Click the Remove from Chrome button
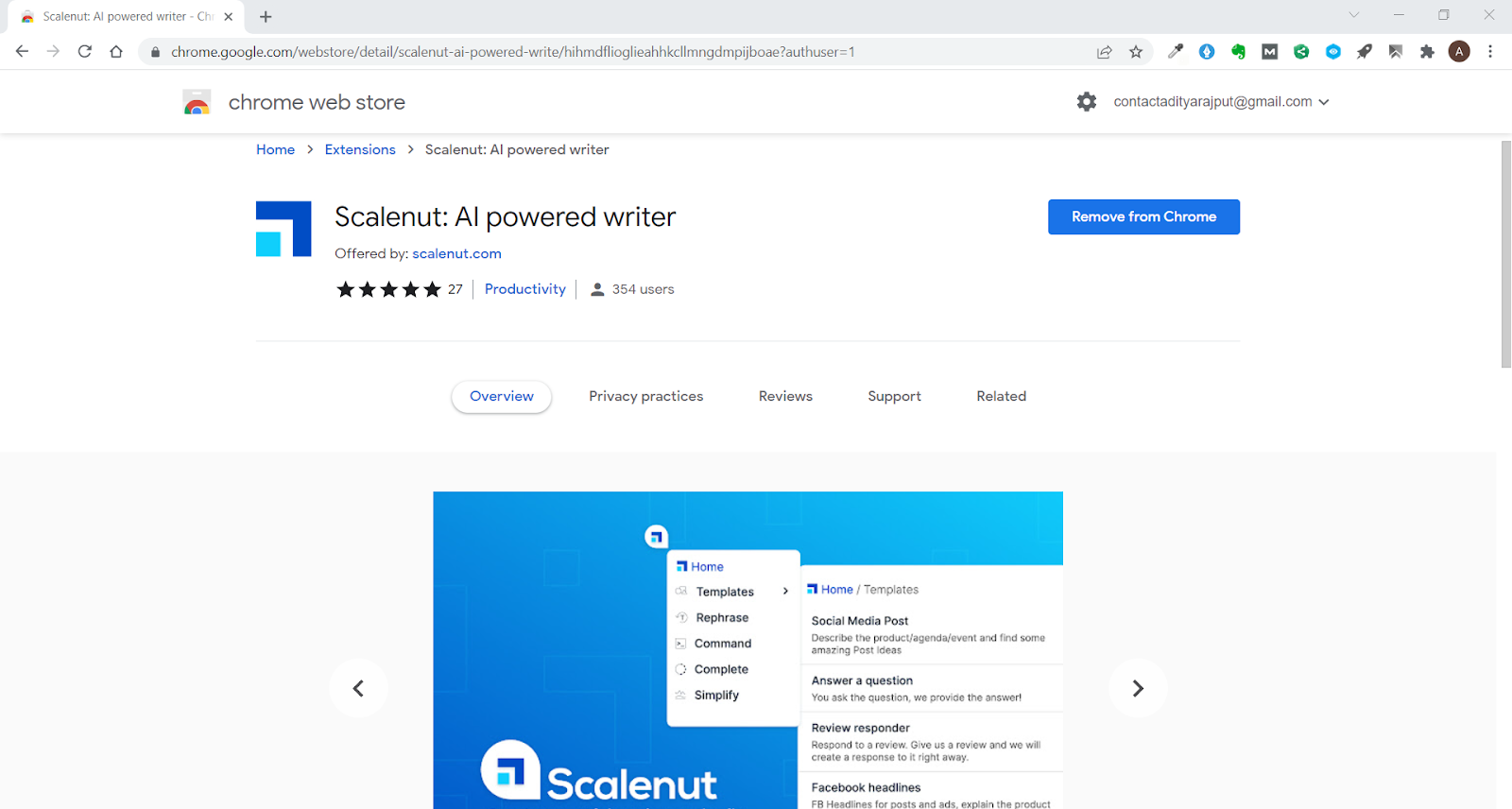 point(1143,216)
